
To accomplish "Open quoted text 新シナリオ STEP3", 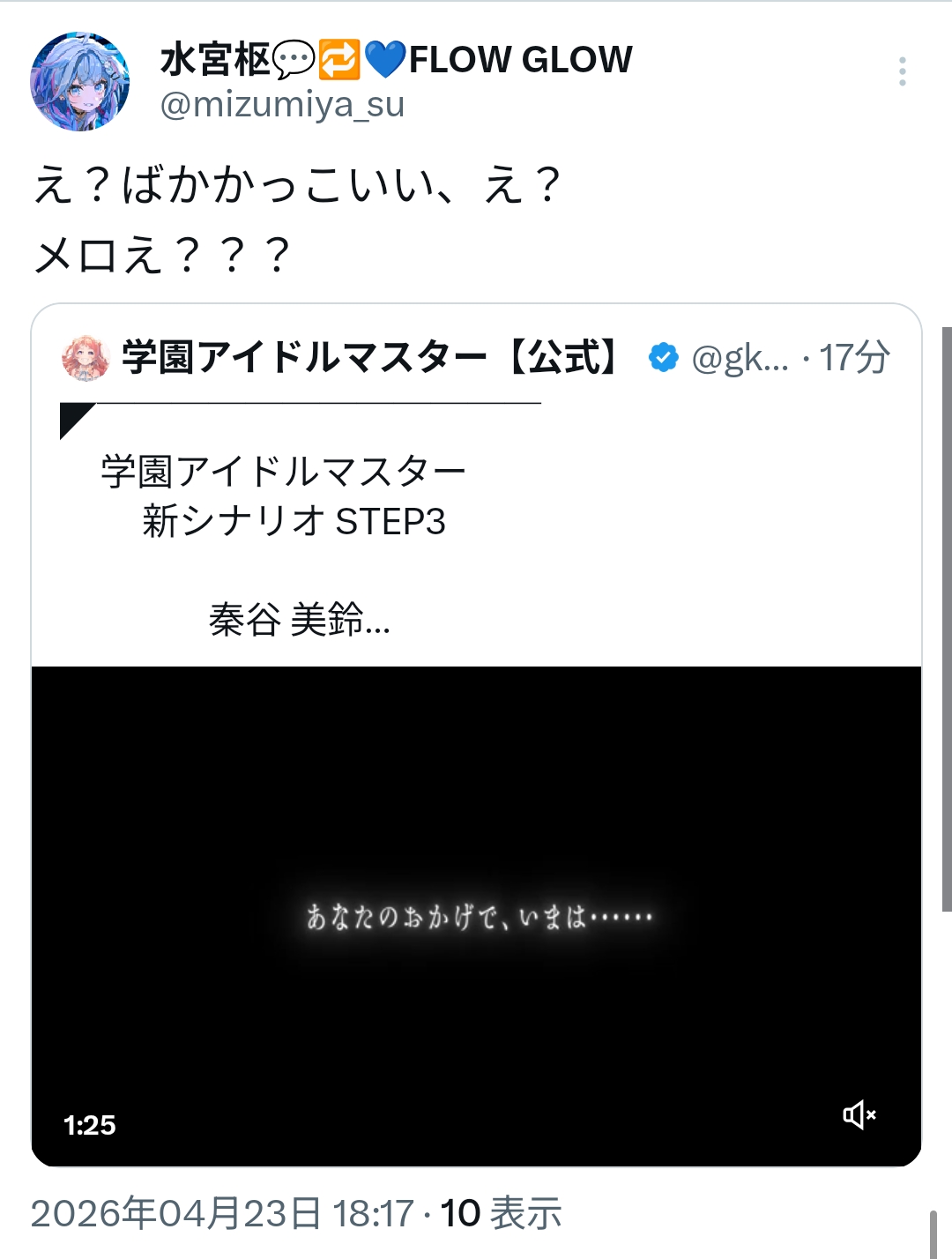I will 294,521.
